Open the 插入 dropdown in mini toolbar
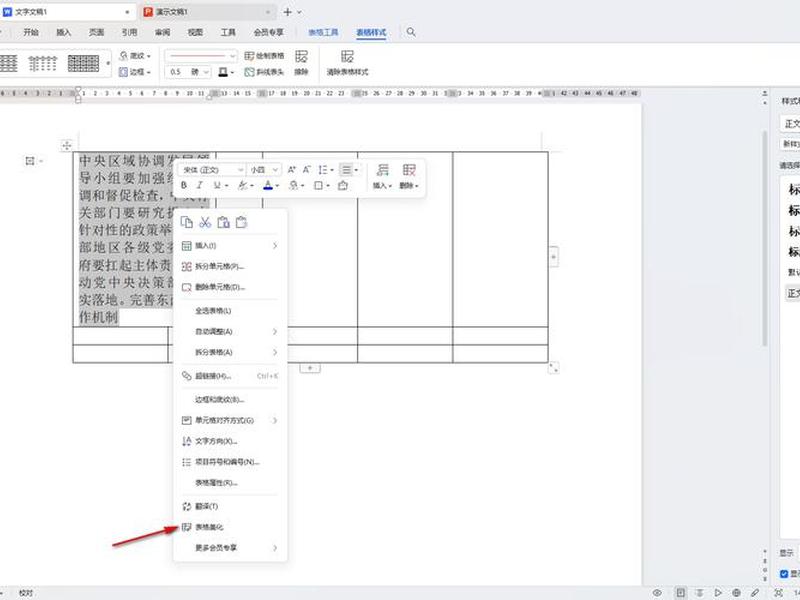This screenshot has height=600, width=800. [x=382, y=177]
